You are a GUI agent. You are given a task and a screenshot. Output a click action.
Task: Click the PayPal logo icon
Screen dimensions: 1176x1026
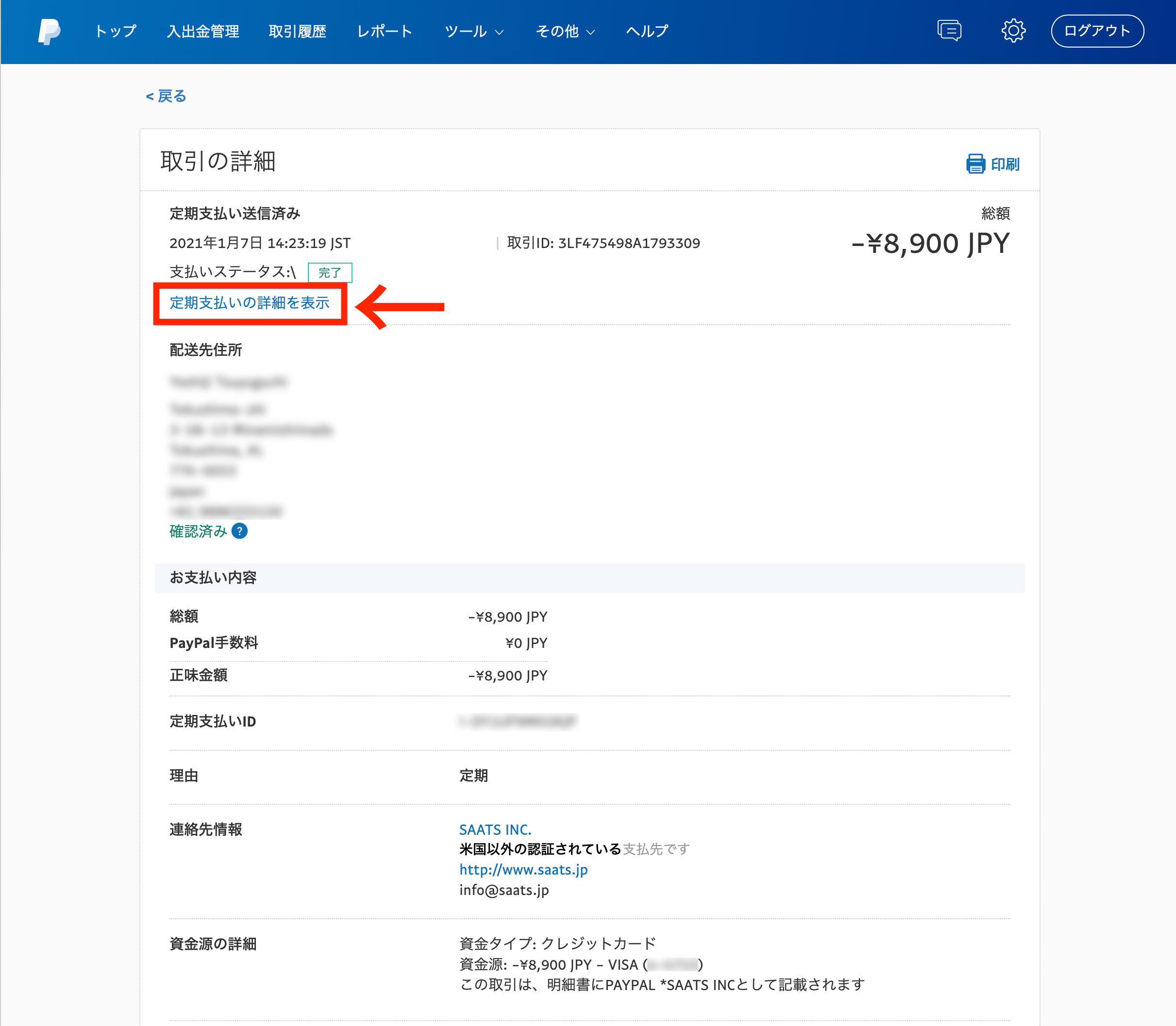pyautogui.click(x=49, y=32)
